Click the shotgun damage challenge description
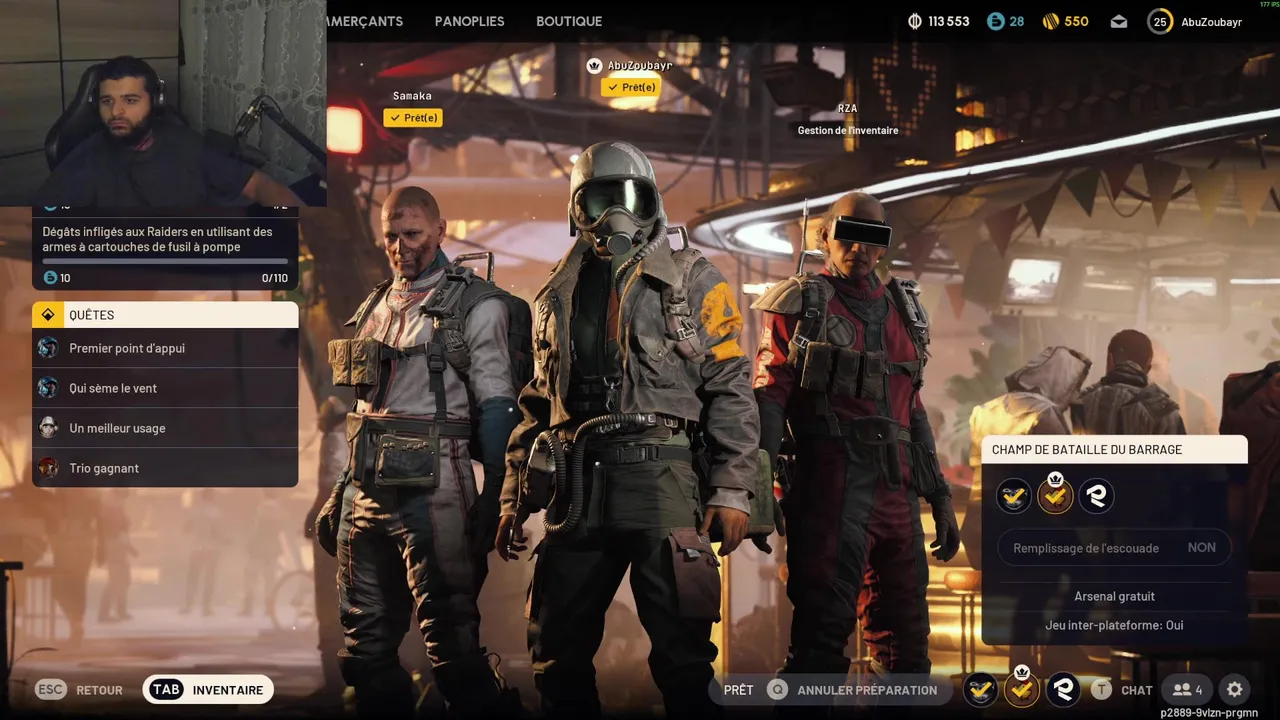This screenshot has width=1280, height=720. point(157,239)
